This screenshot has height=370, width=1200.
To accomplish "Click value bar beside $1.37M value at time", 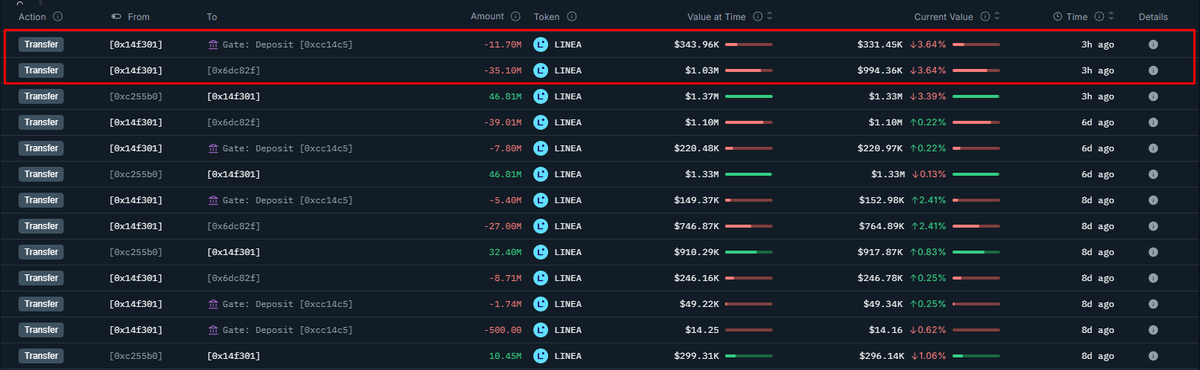I will click(749, 96).
